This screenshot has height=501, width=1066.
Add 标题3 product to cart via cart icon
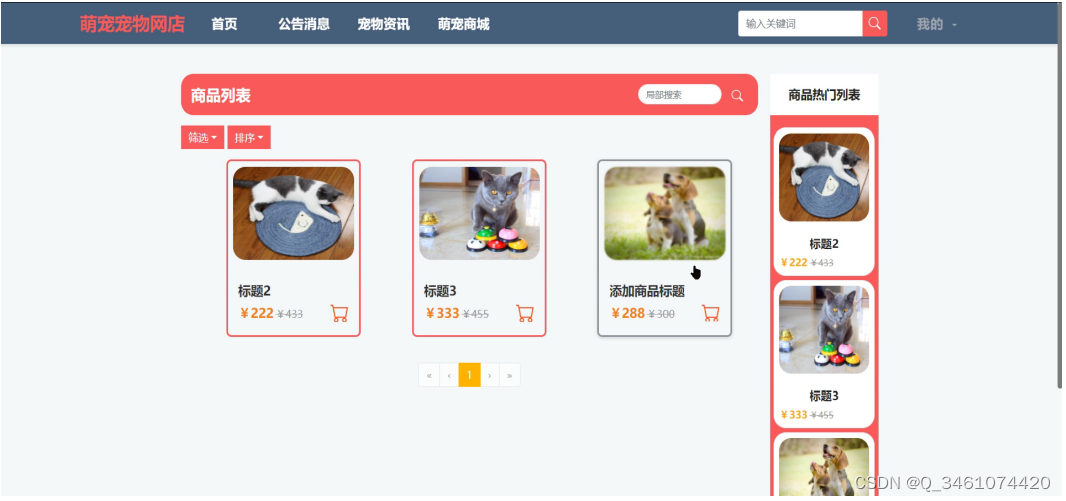tap(525, 313)
